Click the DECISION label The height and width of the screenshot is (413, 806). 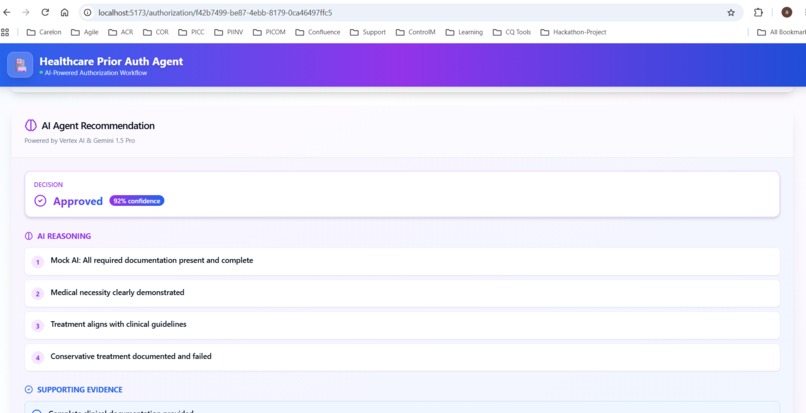(x=48, y=185)
